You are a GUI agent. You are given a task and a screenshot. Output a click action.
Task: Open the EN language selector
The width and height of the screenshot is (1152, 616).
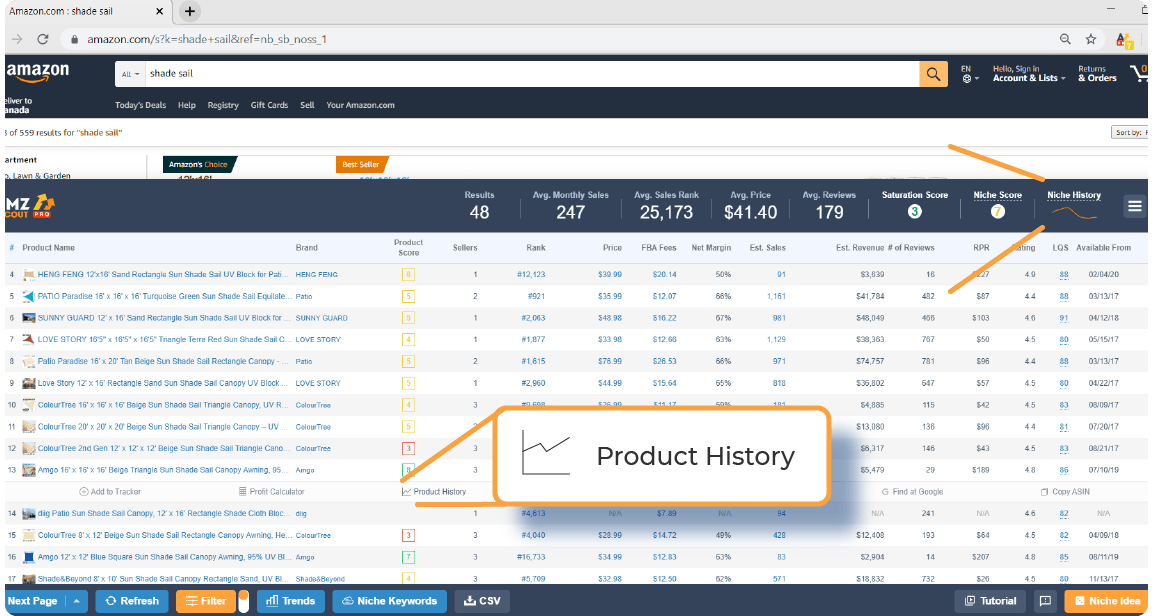point(966,74)
